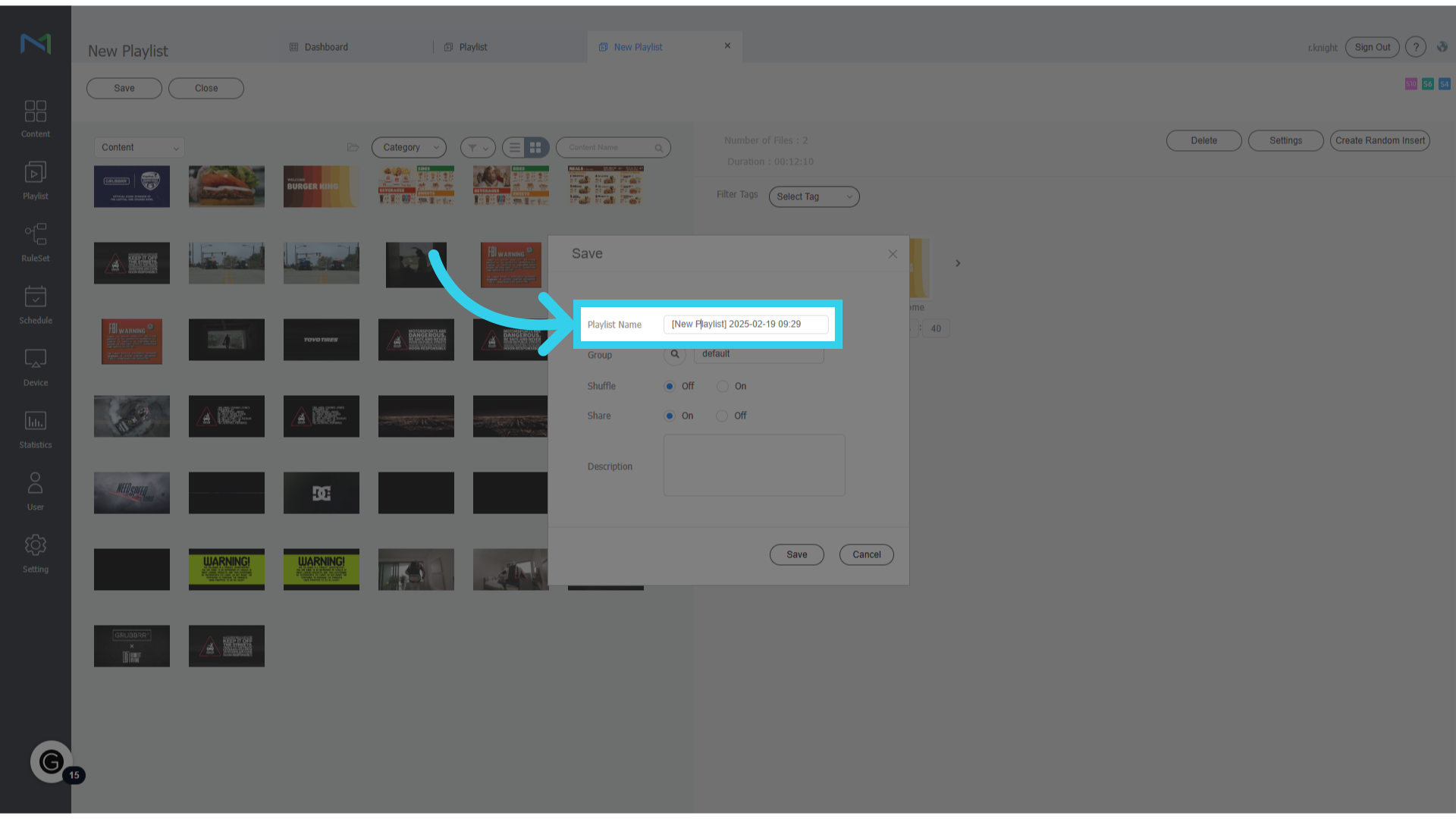Screen dimensions: 1456x819
Task: Open the Device section in the sidebar
Action: point(36,368)
